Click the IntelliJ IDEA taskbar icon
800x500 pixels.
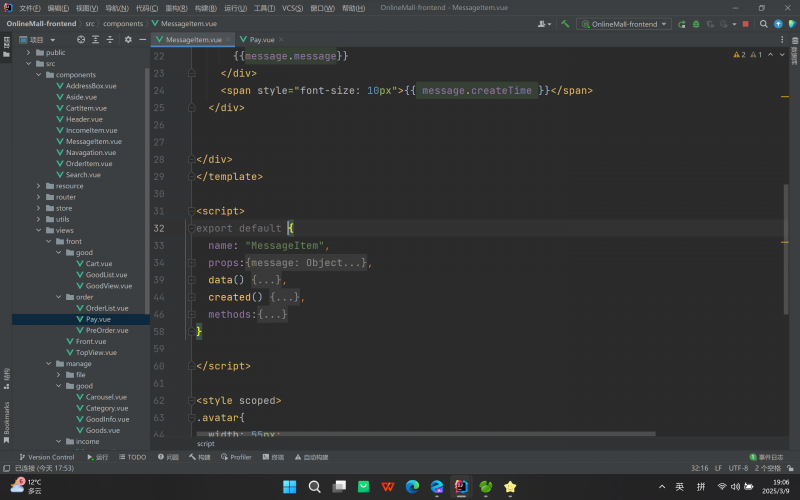click(x=461, y=487)
